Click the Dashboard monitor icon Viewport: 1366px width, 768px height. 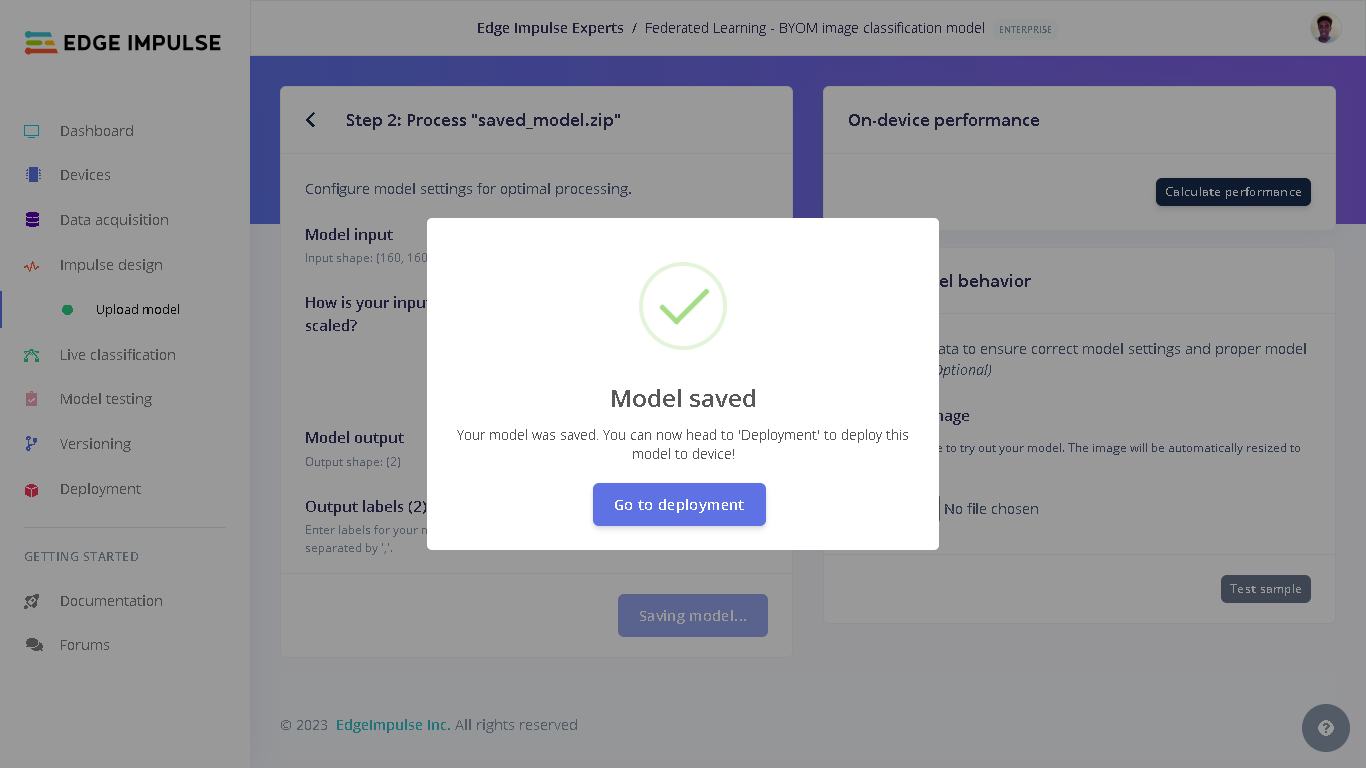coord(32,131)
